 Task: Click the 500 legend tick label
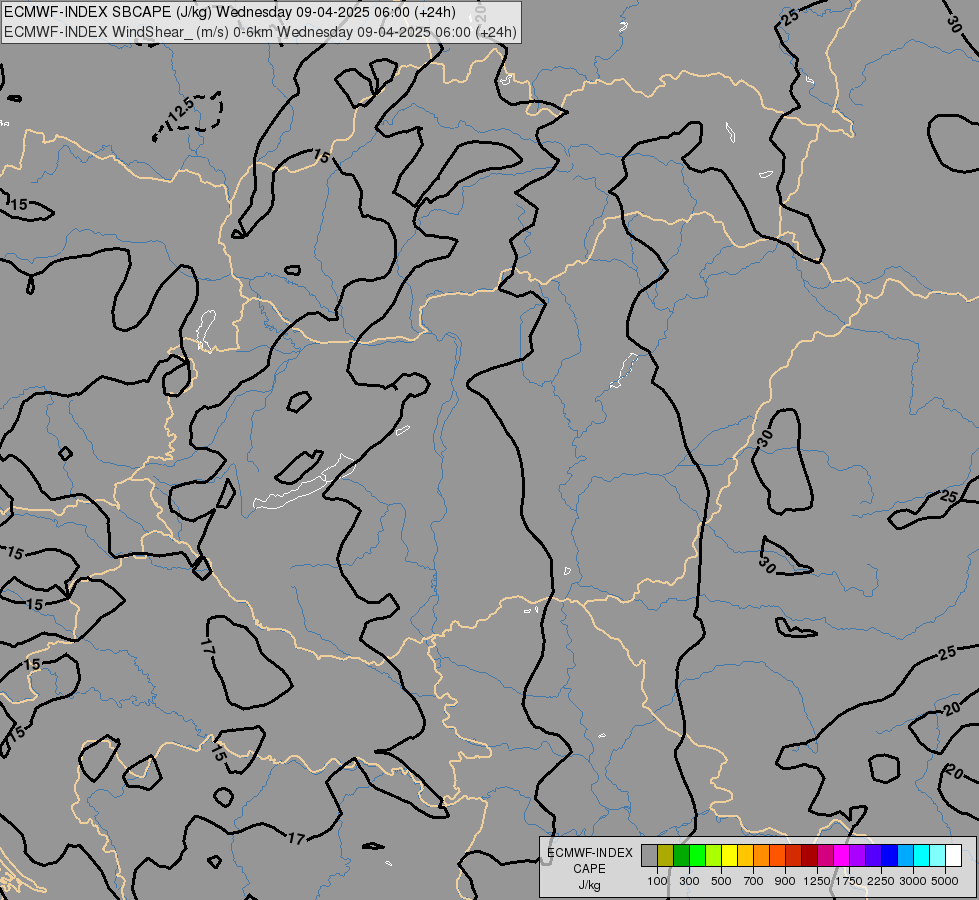[x=721, y=881]
